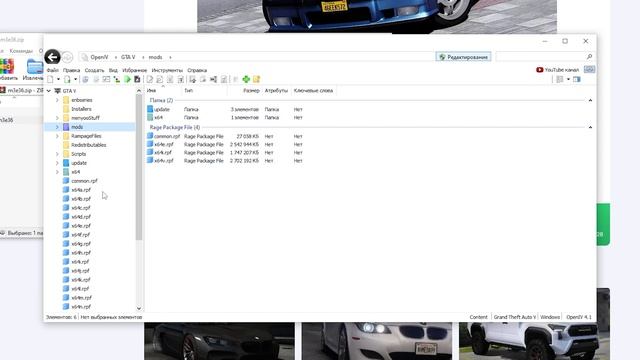Viewport: 640px width, 360px height.
Task: Click the small tree-structure toolbar icon
Action: point(117,79)
